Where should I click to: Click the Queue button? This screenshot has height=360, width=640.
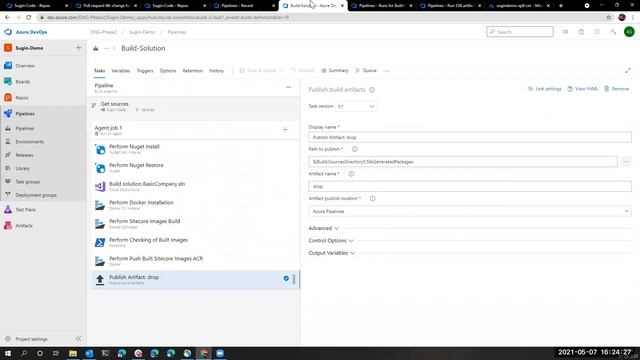pyautogui.click(x=367, y=71)
